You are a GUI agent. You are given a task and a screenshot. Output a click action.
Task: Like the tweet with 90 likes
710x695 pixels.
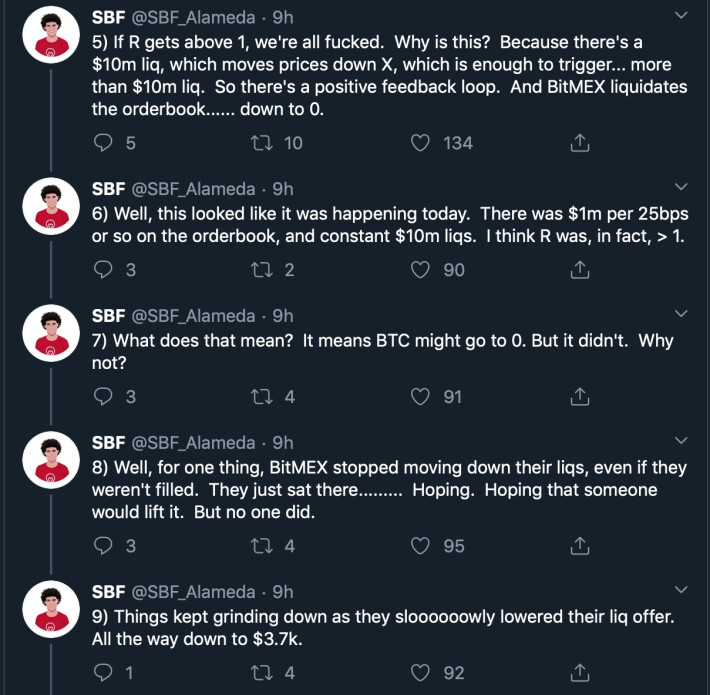click(x=420, y=269)
